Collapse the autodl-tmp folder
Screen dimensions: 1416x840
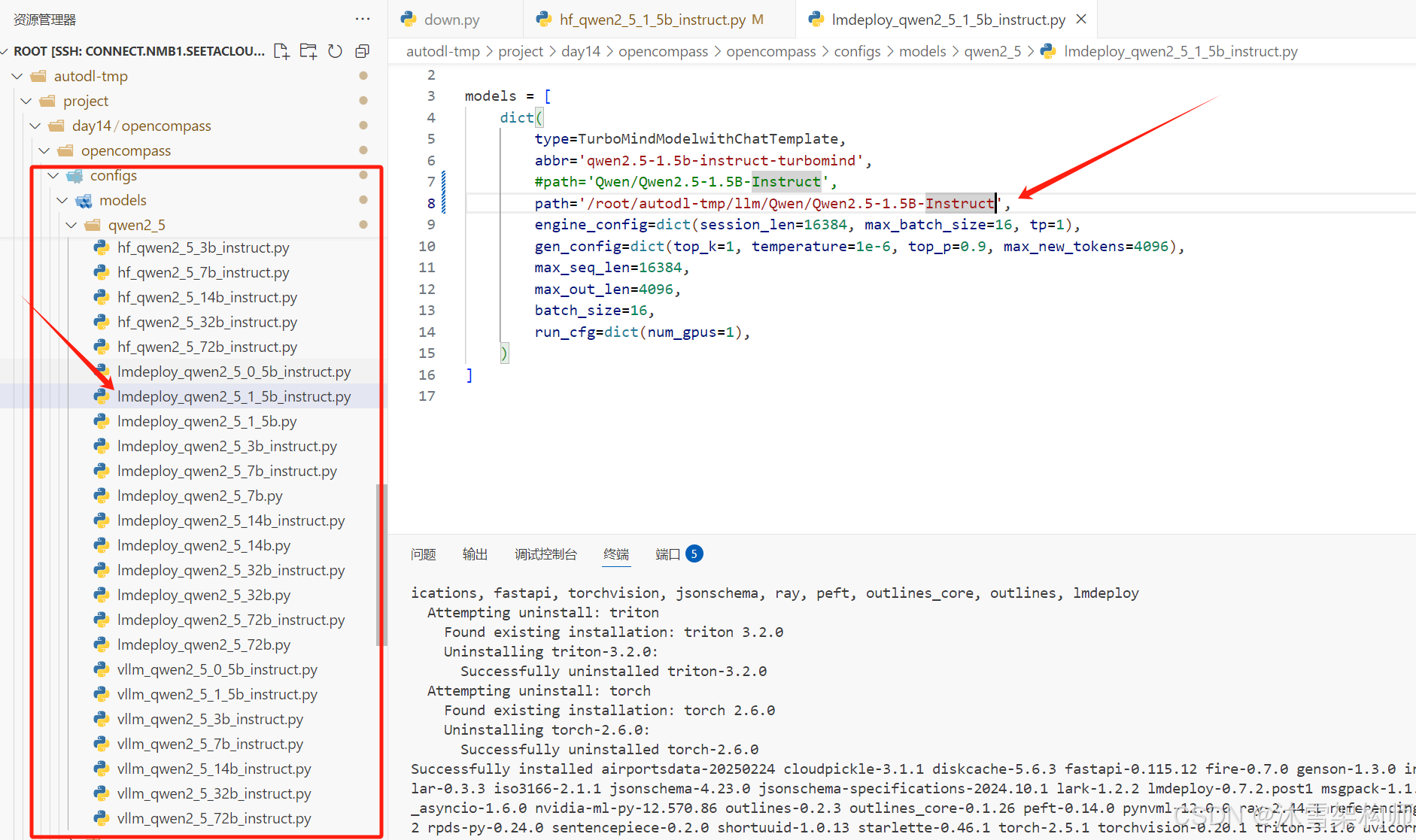pyautogui.click(x=17, y=76)
